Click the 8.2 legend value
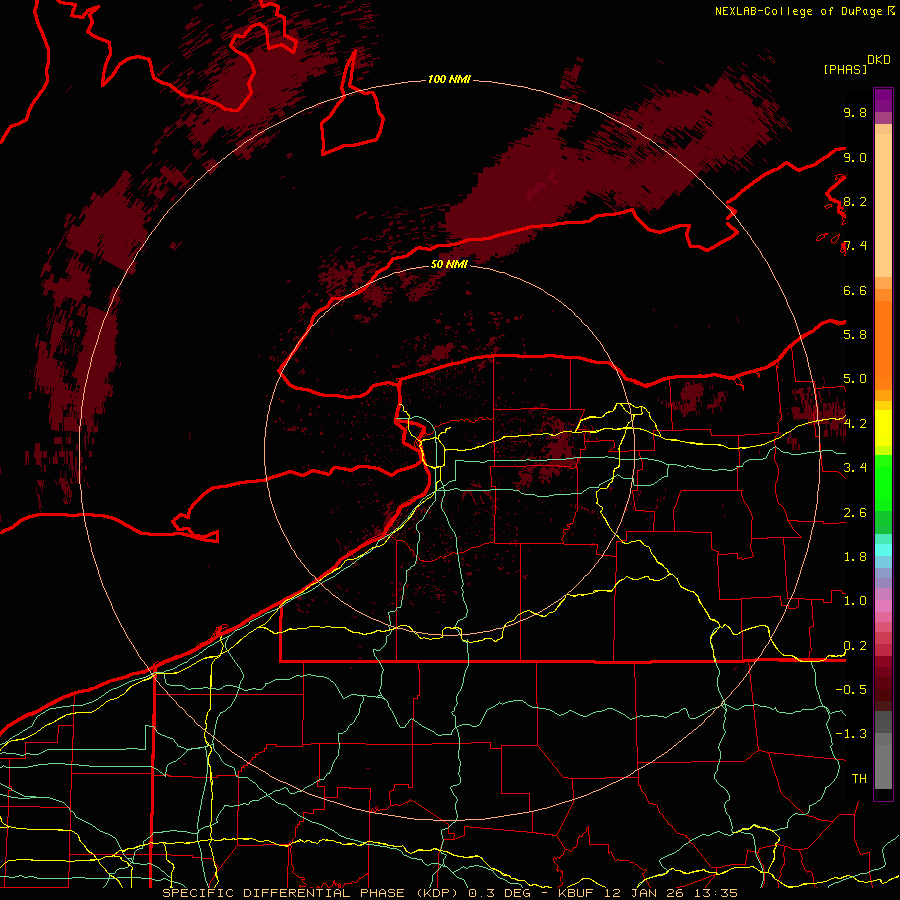The image size is (900, 900). [855, 201]
